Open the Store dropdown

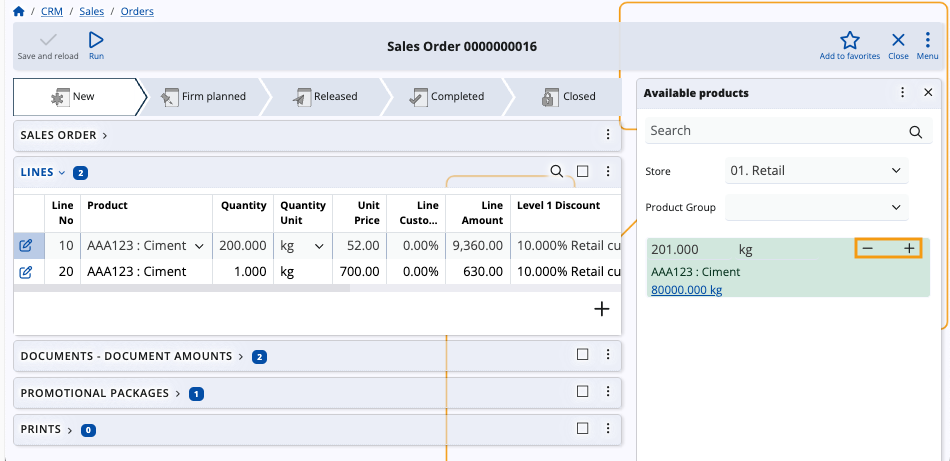point(816,171)
